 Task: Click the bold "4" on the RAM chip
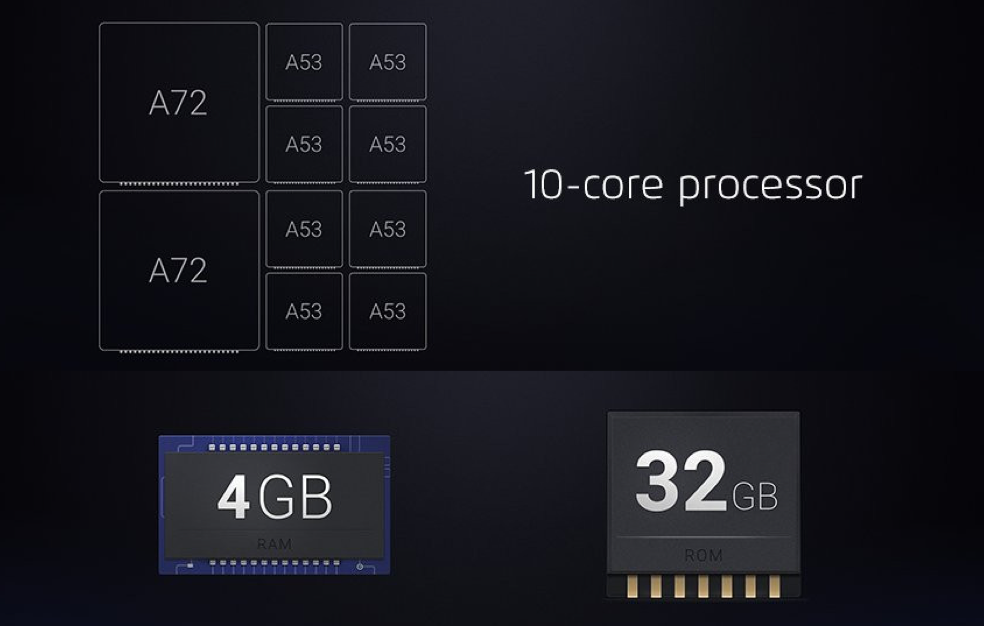(233, 498)
